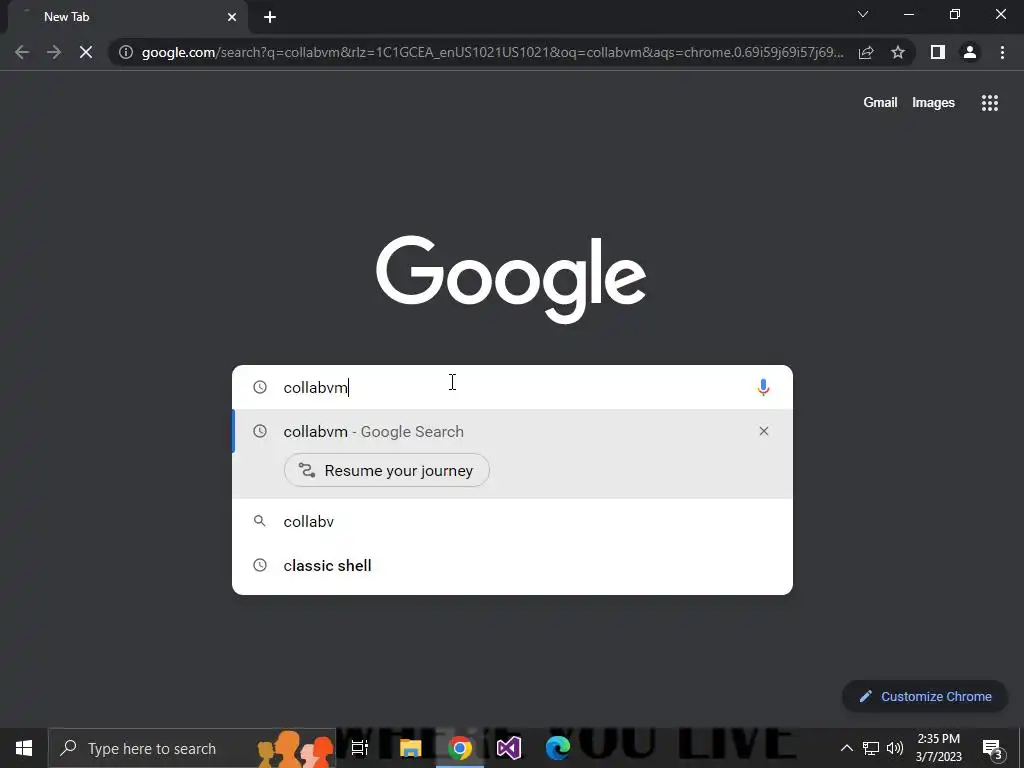Open the taskbar clock showing 2:35 PM

[938, 748]
